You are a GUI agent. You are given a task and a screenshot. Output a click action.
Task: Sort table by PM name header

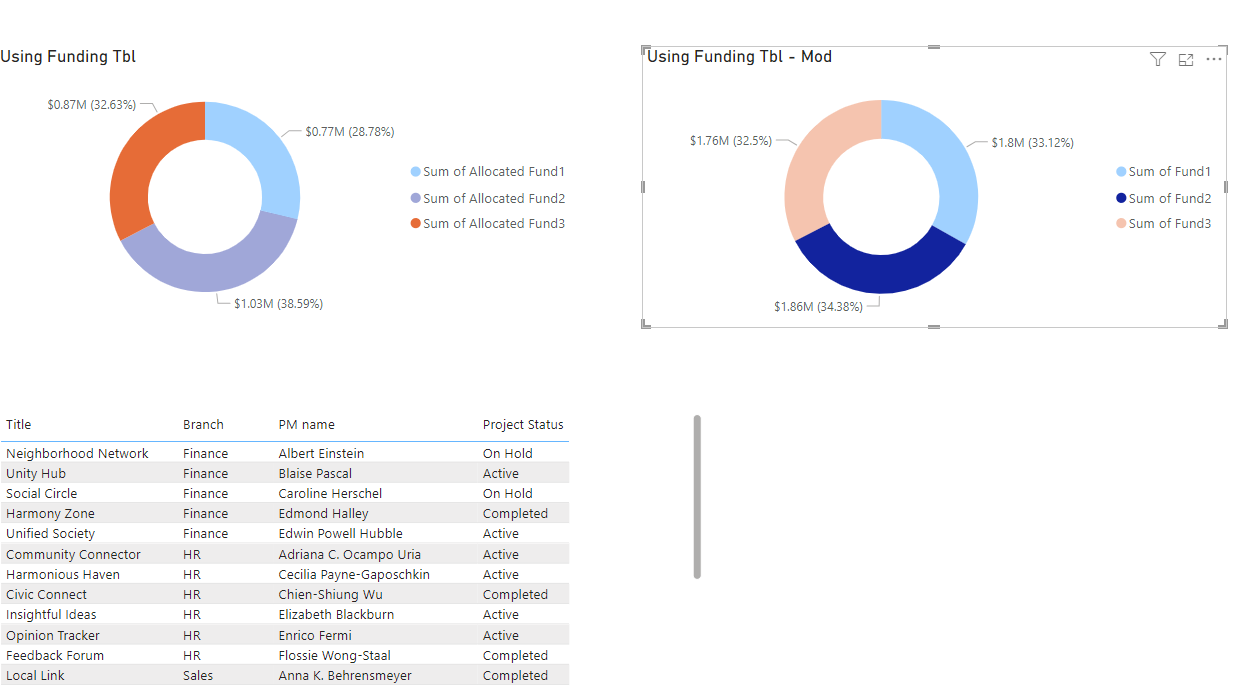tap(307, 425)
